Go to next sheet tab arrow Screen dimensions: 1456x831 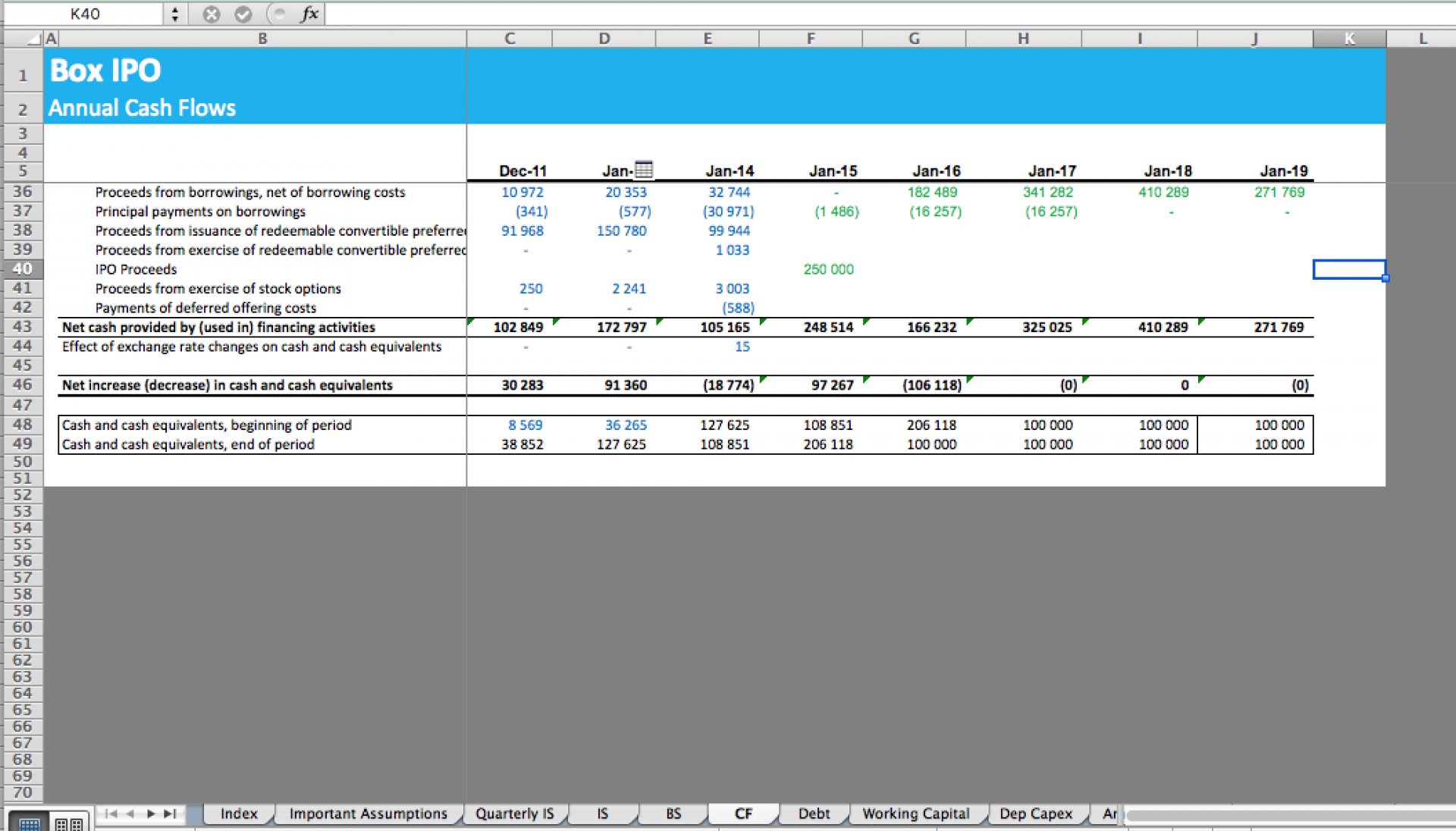[x=150, y=814]
